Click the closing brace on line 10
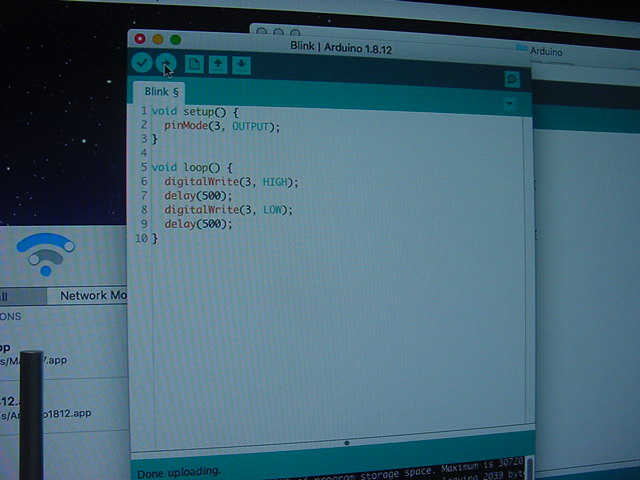The image size is (640, 480). tap(155, 238)
